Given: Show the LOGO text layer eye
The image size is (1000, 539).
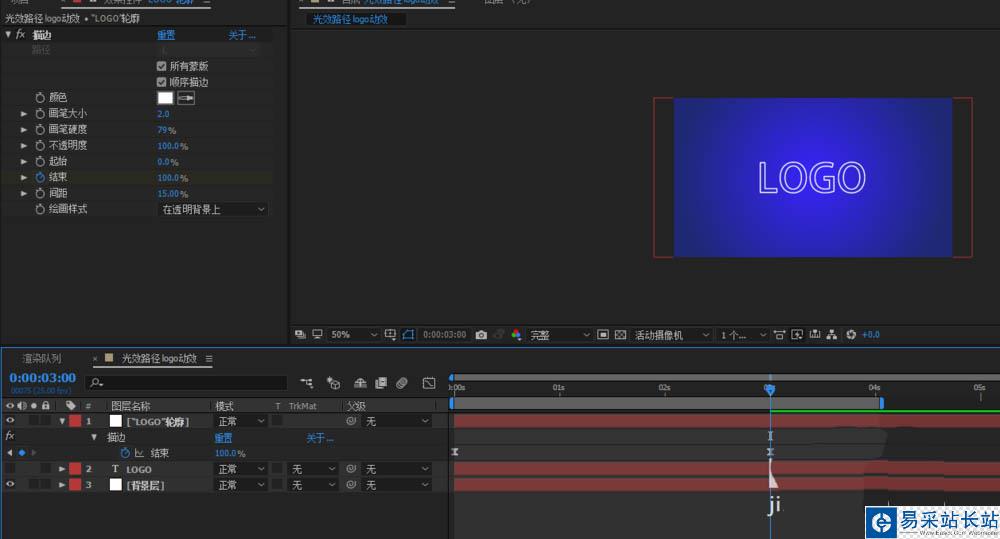Looking at the screenshot, I should tap(10, 469).
